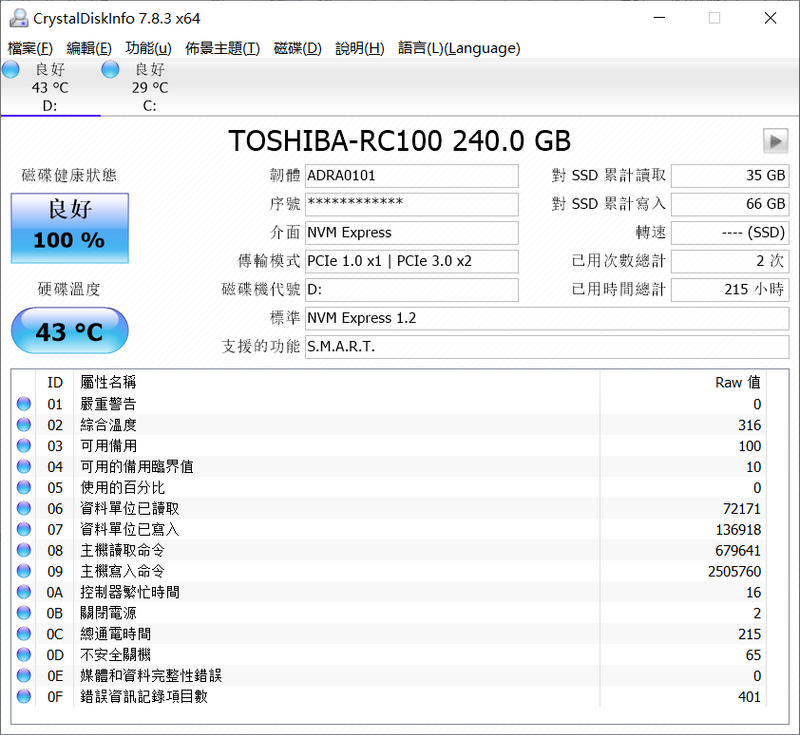
Task: Select the C: drive status orb
Action: coord(111,69)
